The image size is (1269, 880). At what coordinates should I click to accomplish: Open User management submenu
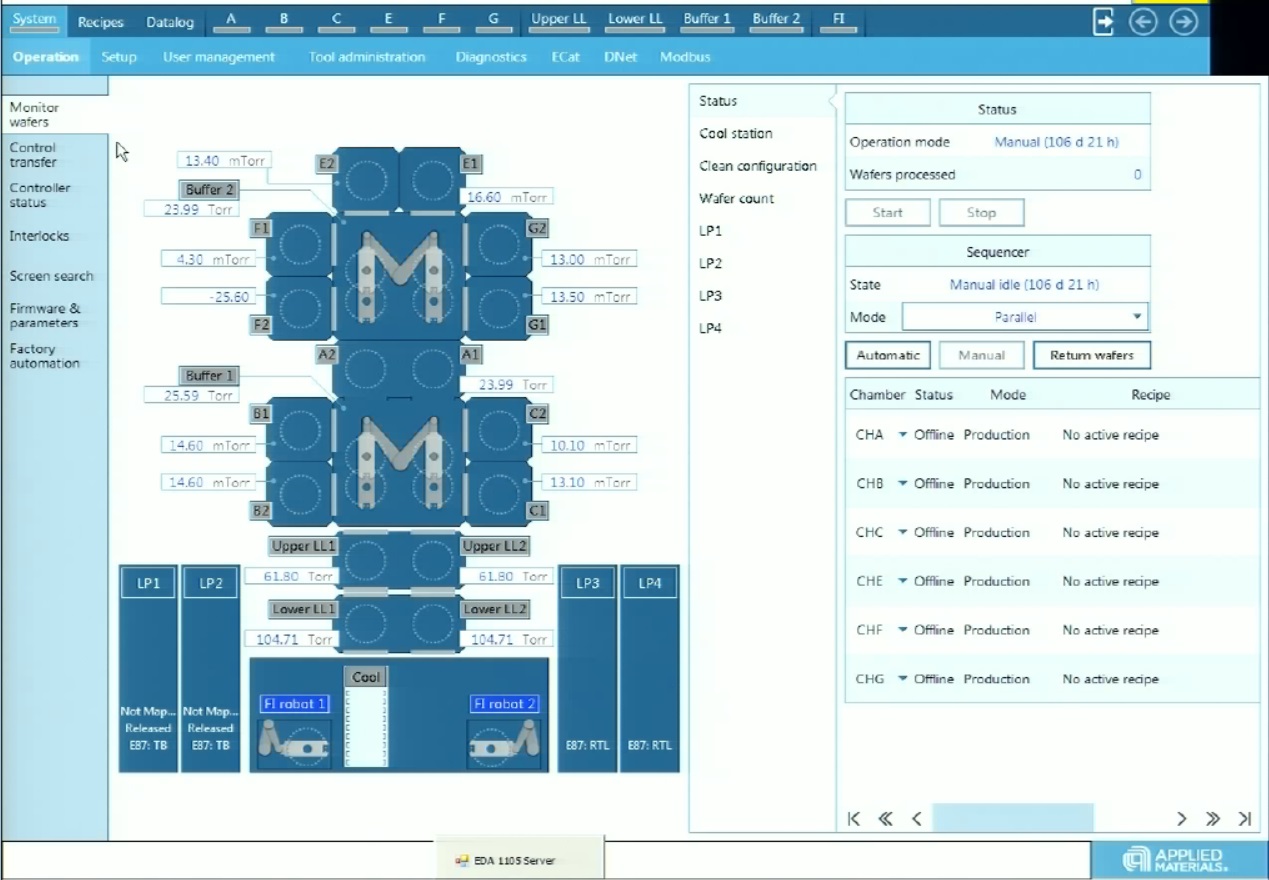pos(219,57)
